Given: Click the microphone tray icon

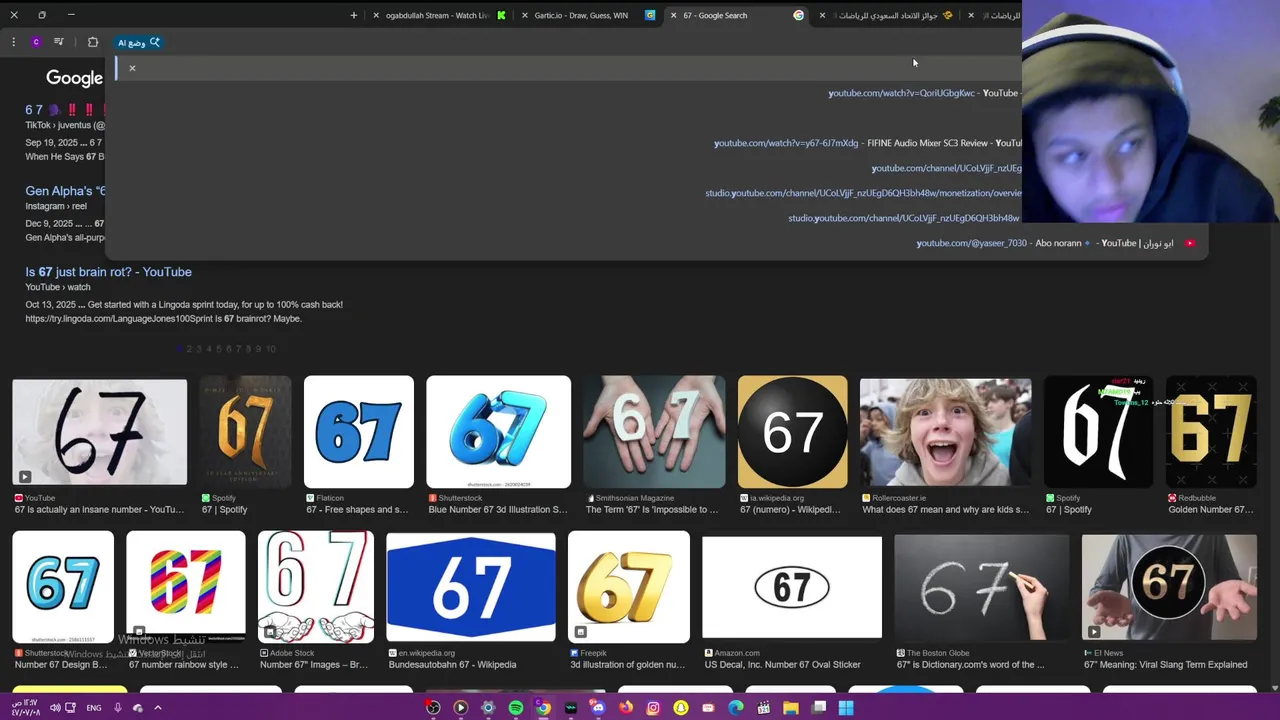Looking at the screenshot, I should point(118,708).
